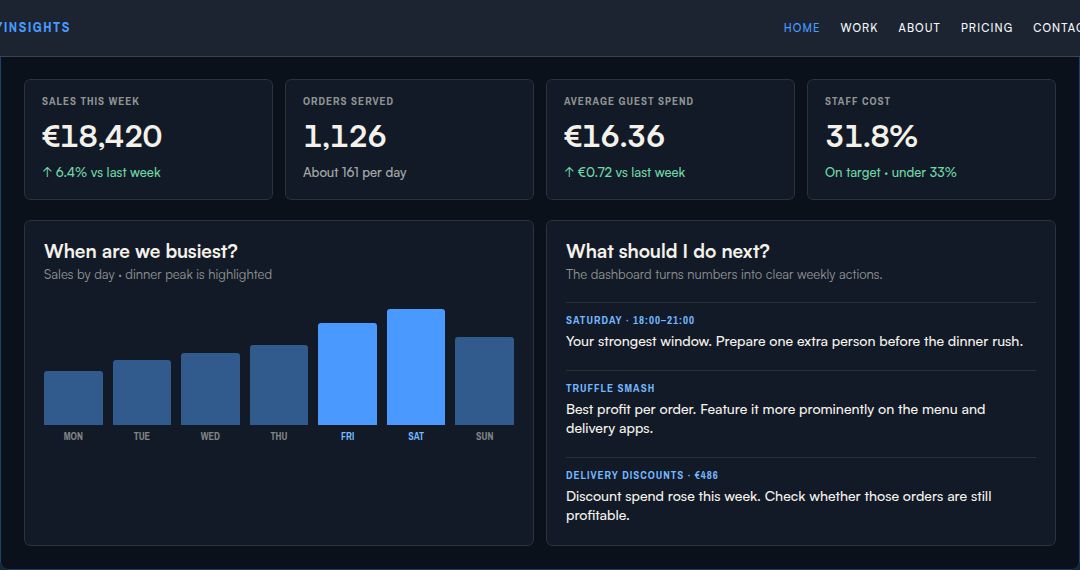
Task: Click 'Your strongest window' recommendation text
Action: 794,341
